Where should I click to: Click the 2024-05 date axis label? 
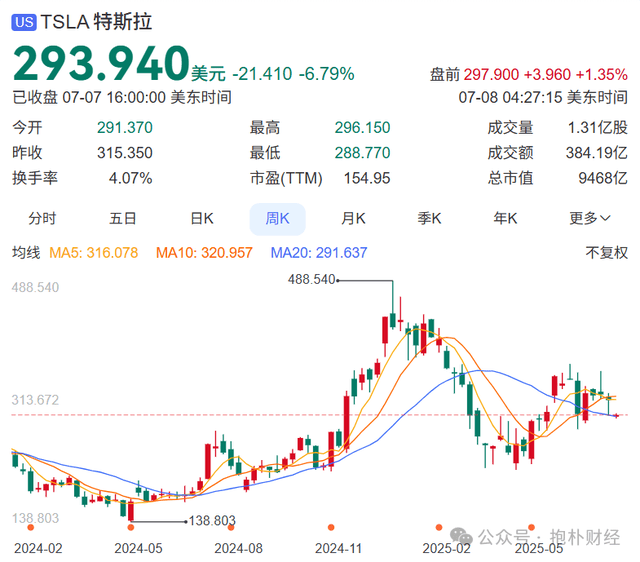click(x=138, y=548)
